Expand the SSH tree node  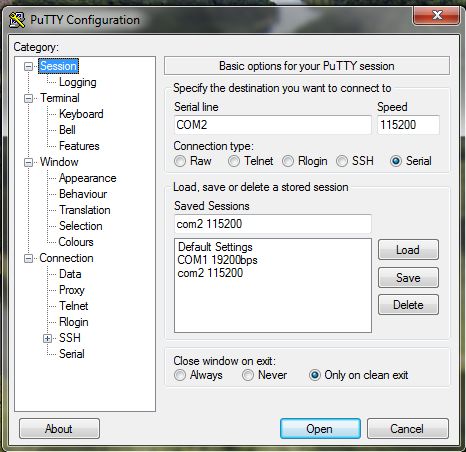(x=47, y=338)
